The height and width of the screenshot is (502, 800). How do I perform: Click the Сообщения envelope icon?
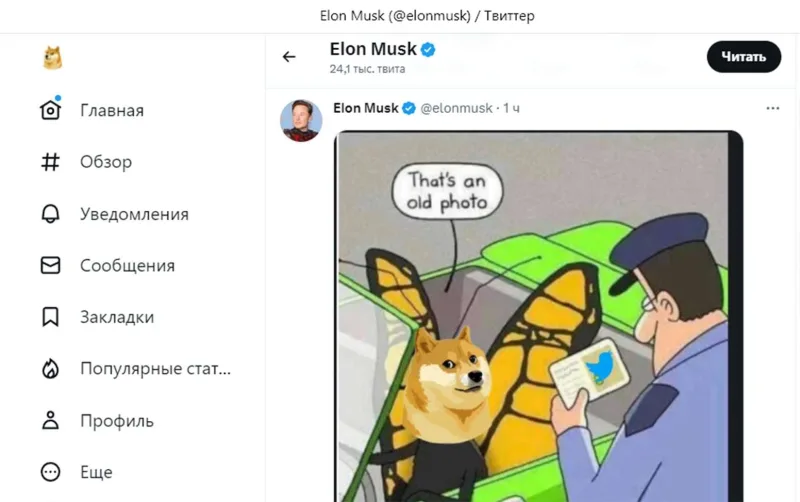click(50, 266)
